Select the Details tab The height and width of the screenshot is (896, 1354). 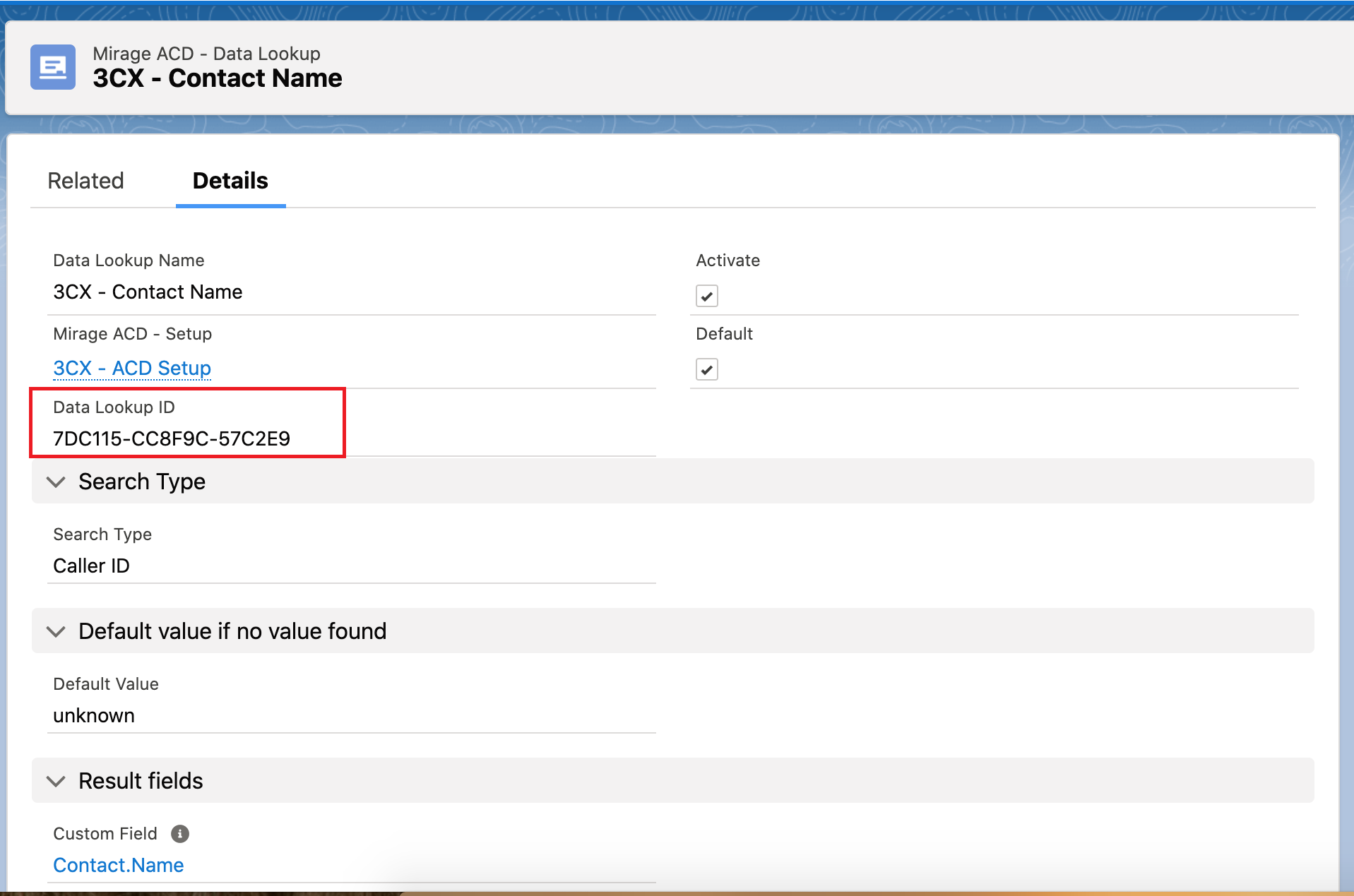coord(230,181)
